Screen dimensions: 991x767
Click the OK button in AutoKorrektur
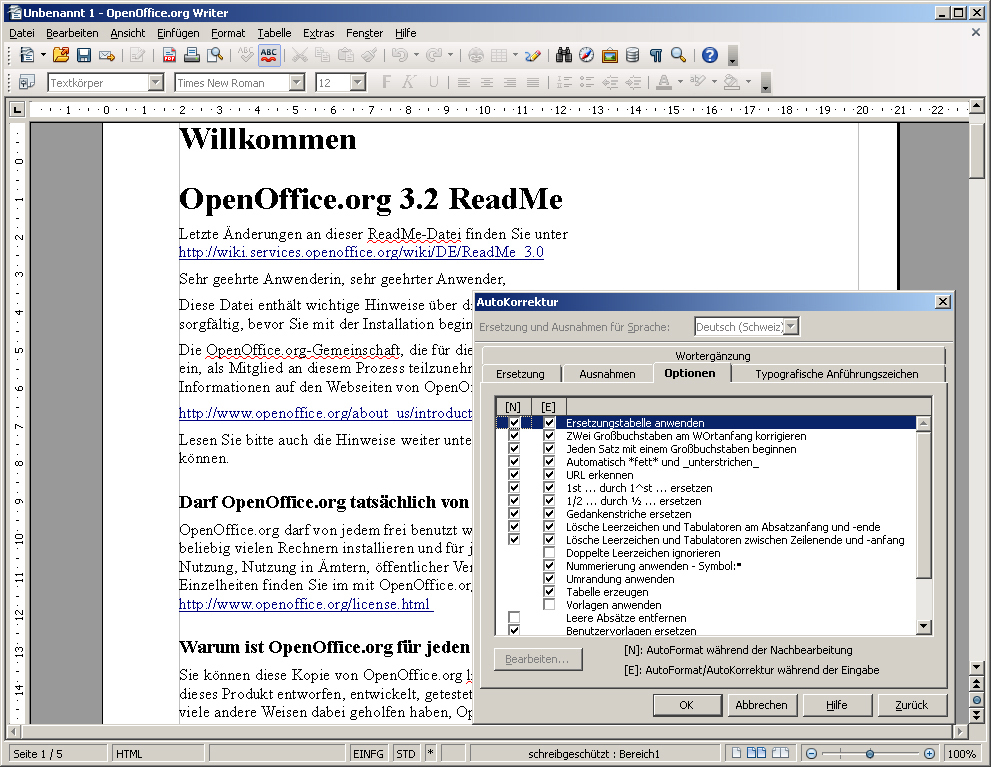coord(687,705)
